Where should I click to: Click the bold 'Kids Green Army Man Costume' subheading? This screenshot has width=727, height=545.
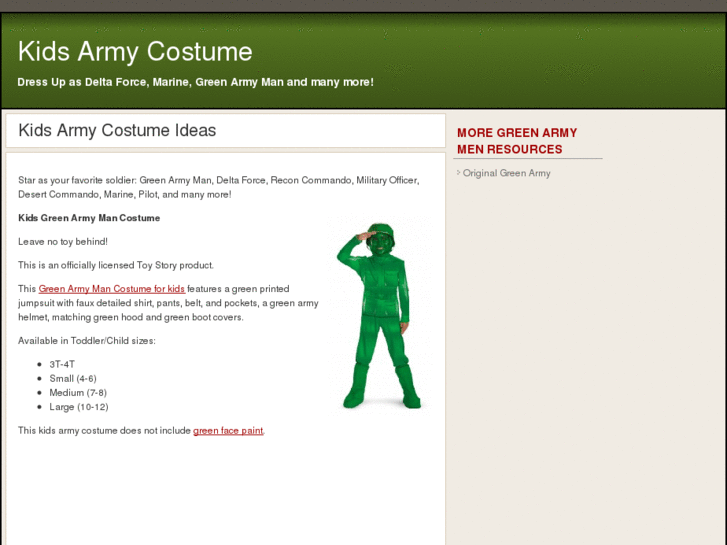pyautogui.click(x=89, y=218)
